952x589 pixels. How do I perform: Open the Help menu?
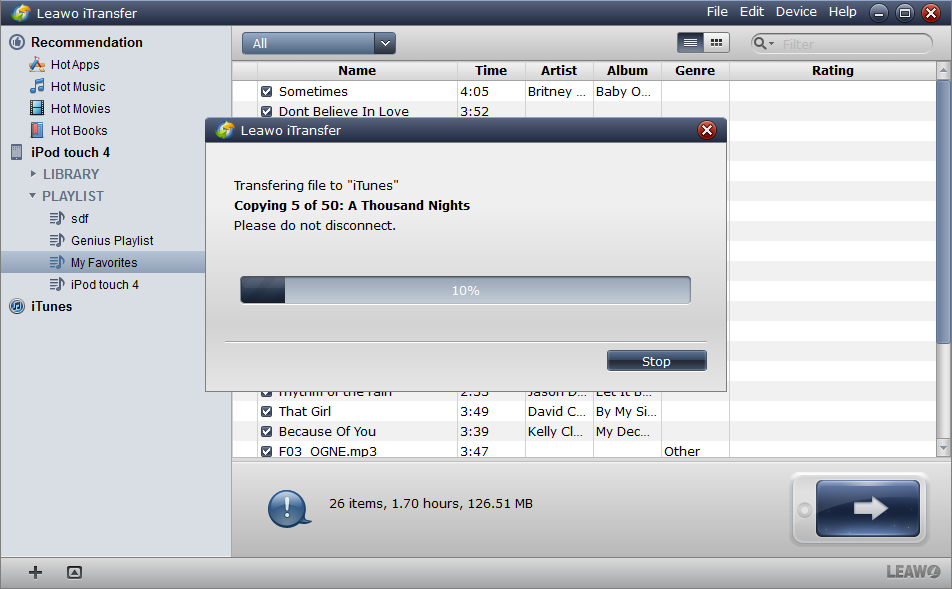pos(843,12)
